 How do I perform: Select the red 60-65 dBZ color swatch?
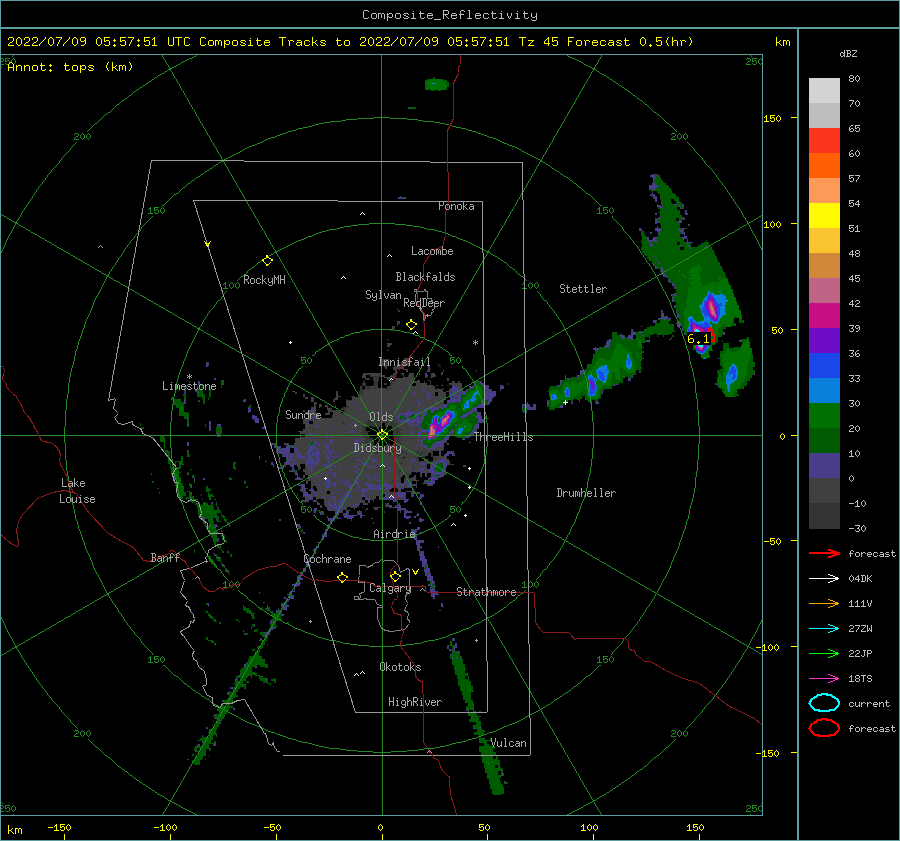824,141
